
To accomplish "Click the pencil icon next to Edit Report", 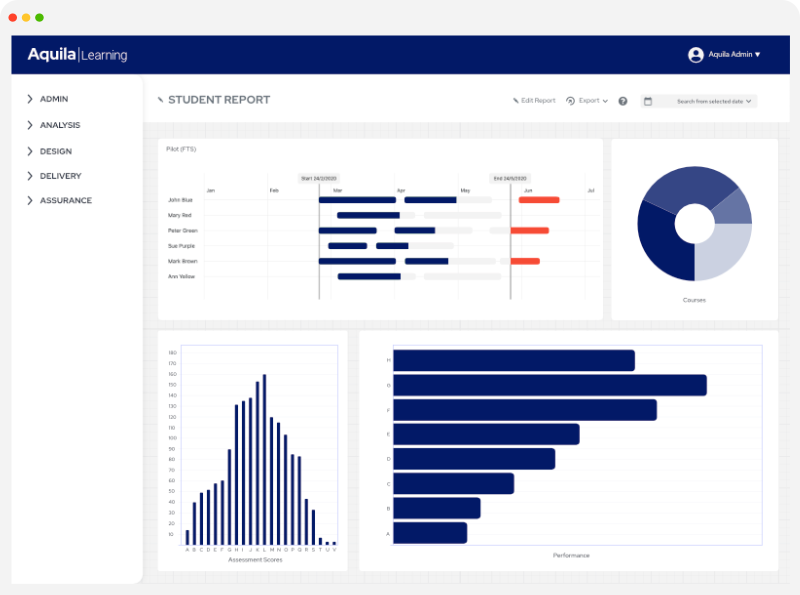I will coord(516,101).
